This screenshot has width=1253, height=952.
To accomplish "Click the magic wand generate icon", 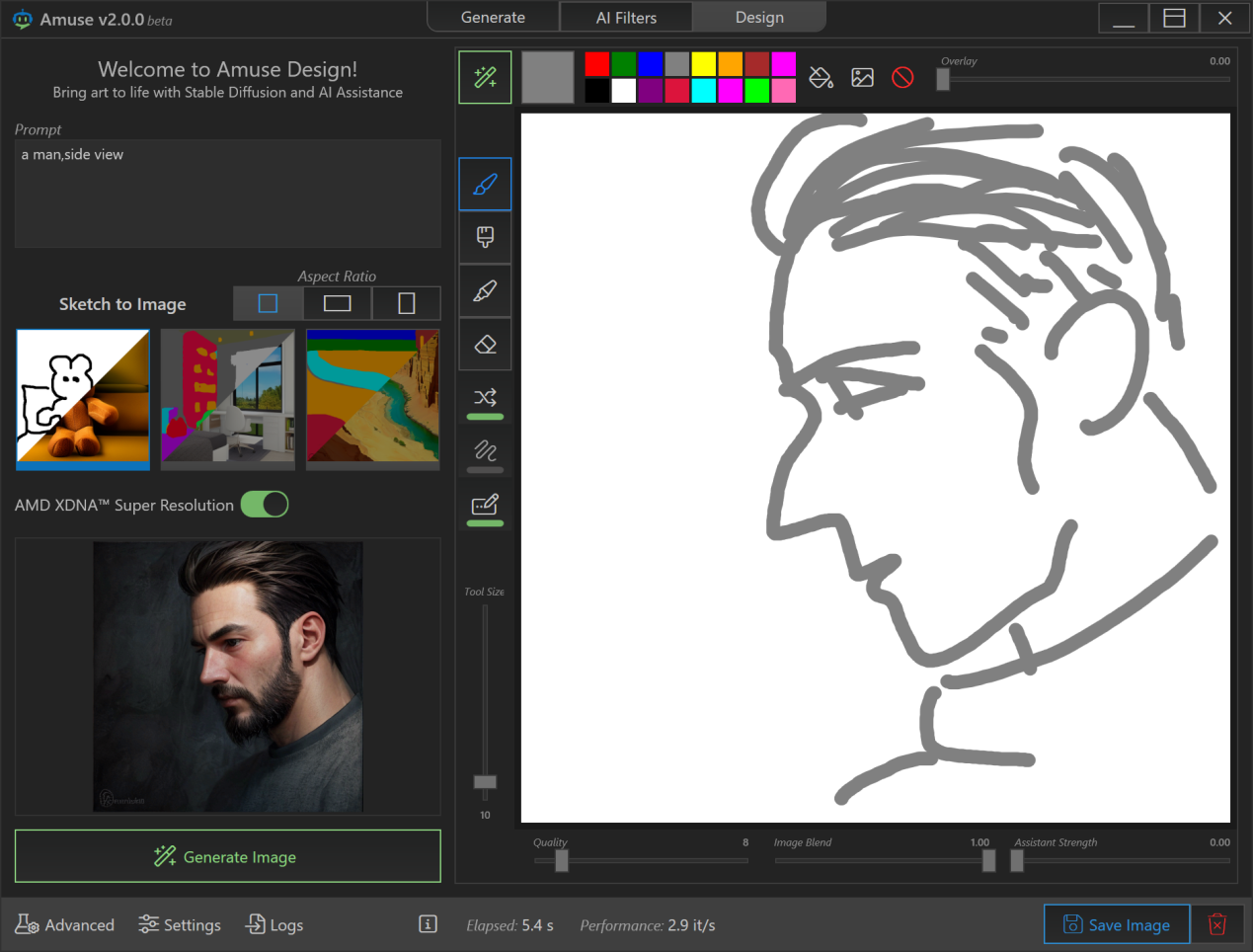I will pos(485,78).
